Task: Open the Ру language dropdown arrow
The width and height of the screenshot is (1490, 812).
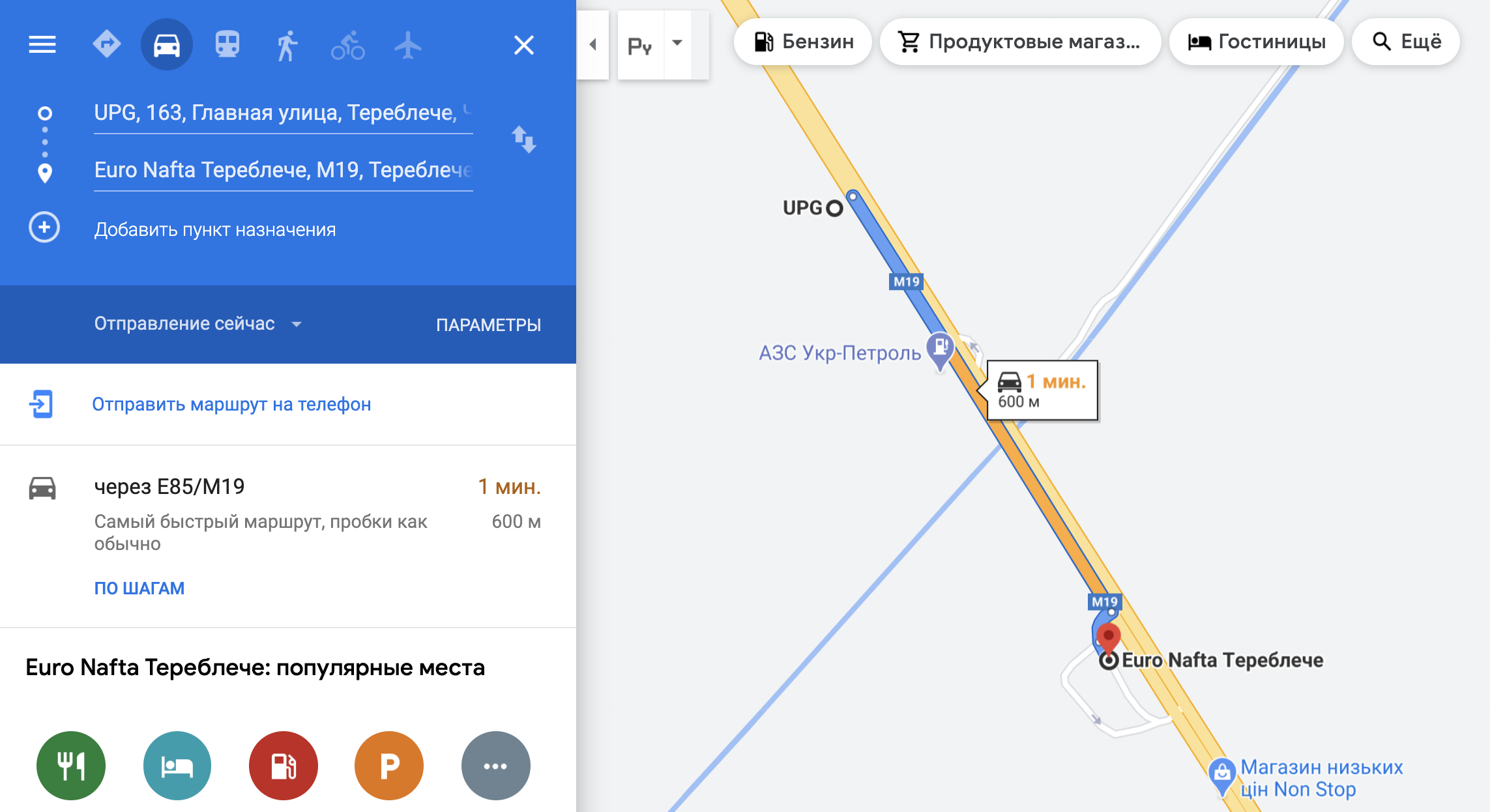Action: pos(677,44)
